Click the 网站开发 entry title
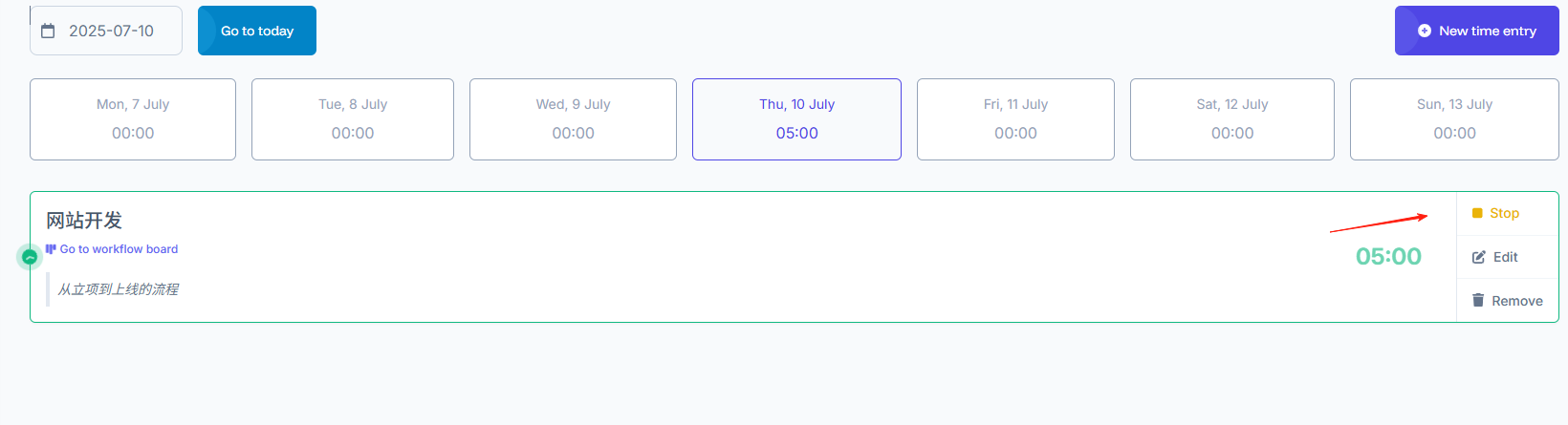 (x=84, y=221)
